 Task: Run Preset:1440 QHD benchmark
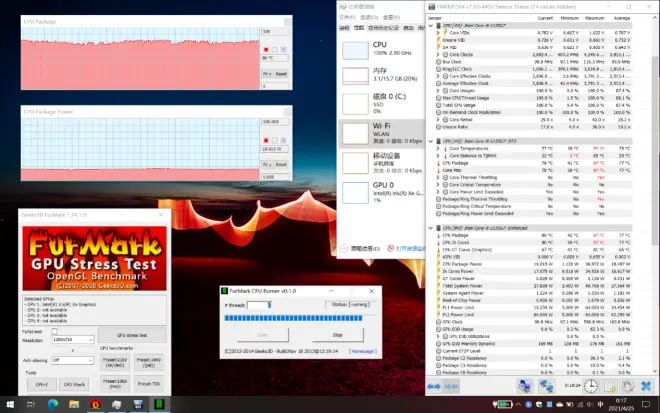(x=149, y=362)
